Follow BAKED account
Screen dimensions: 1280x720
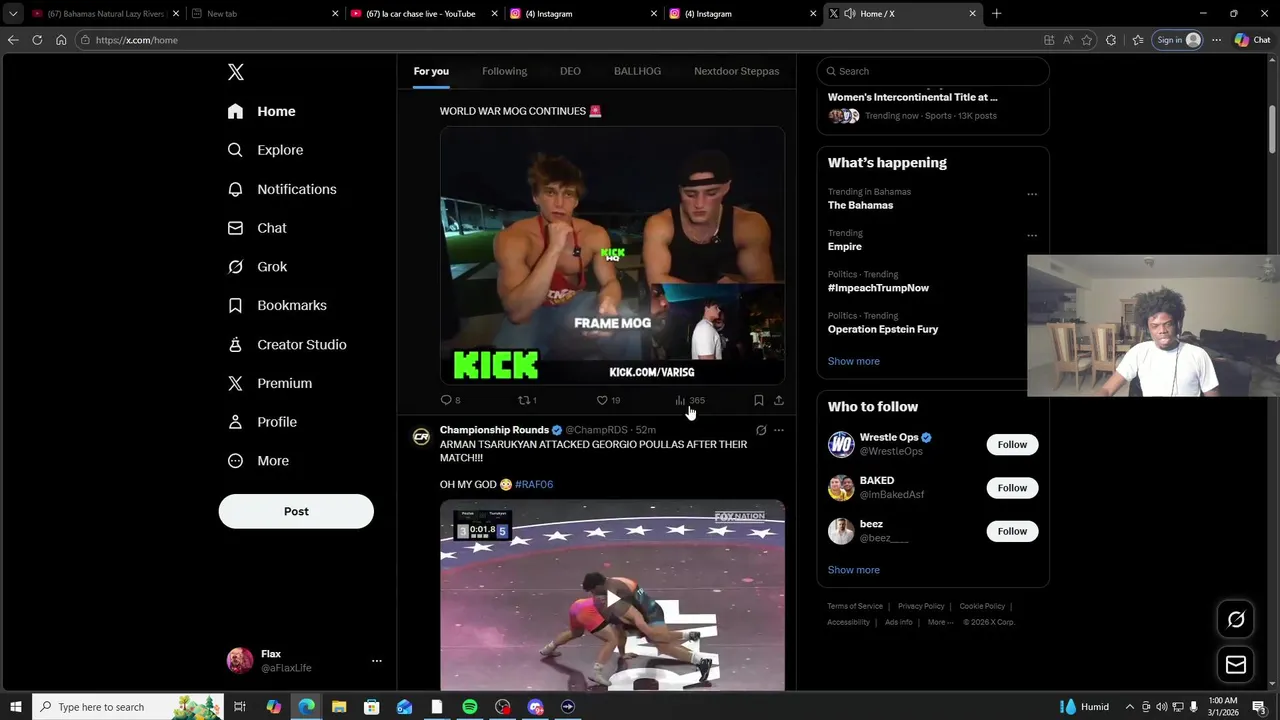(1012, 488)
